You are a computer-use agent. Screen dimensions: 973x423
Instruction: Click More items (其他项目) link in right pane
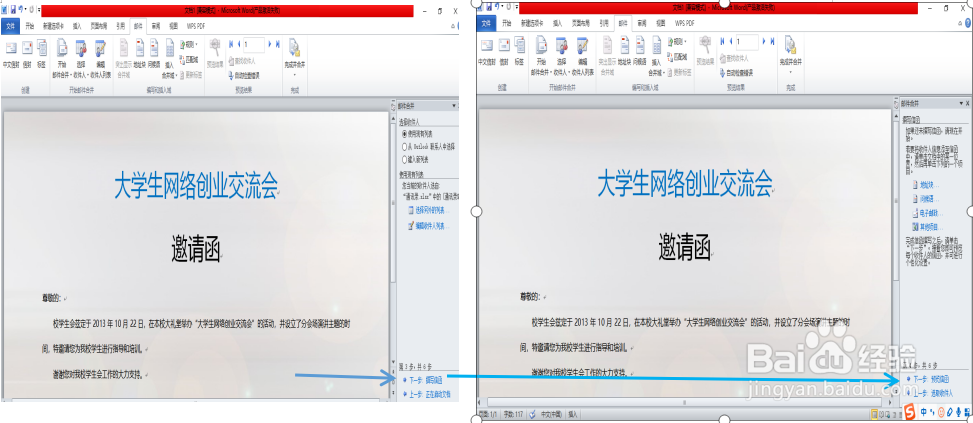click(x=928, y=226)
